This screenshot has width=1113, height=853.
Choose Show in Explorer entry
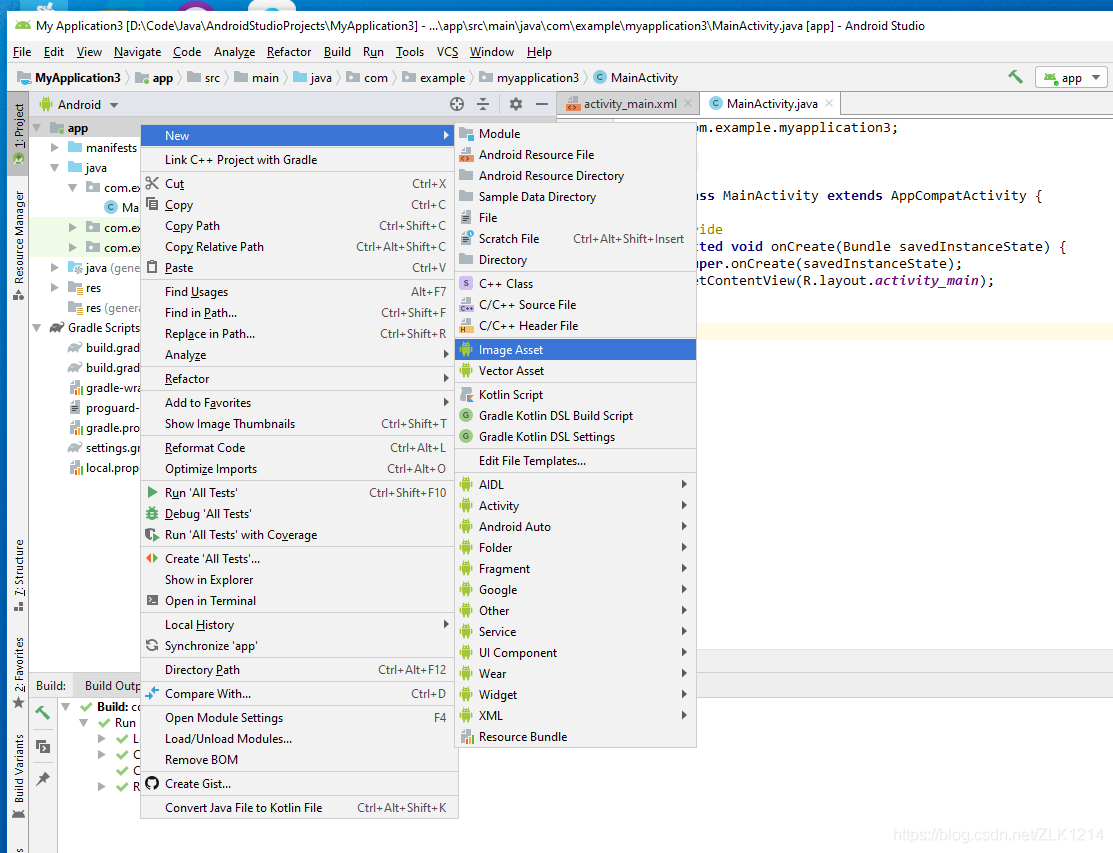298,580
